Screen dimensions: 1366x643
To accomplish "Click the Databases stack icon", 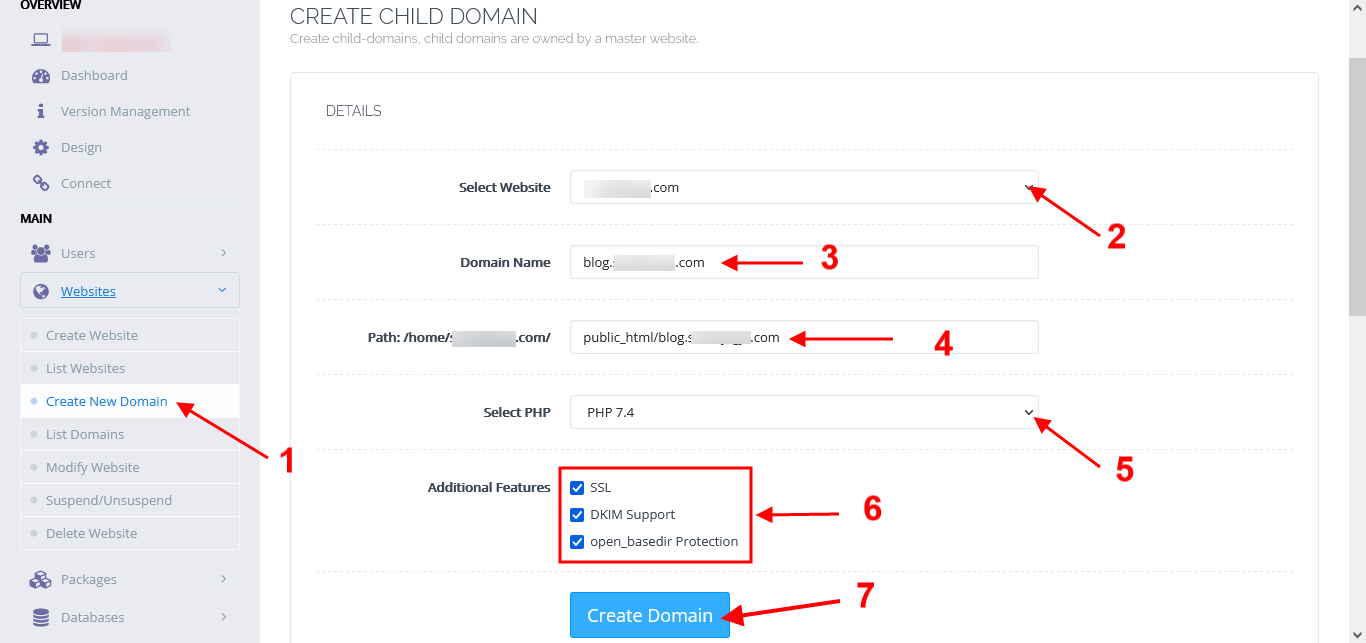I will [41, 616].
